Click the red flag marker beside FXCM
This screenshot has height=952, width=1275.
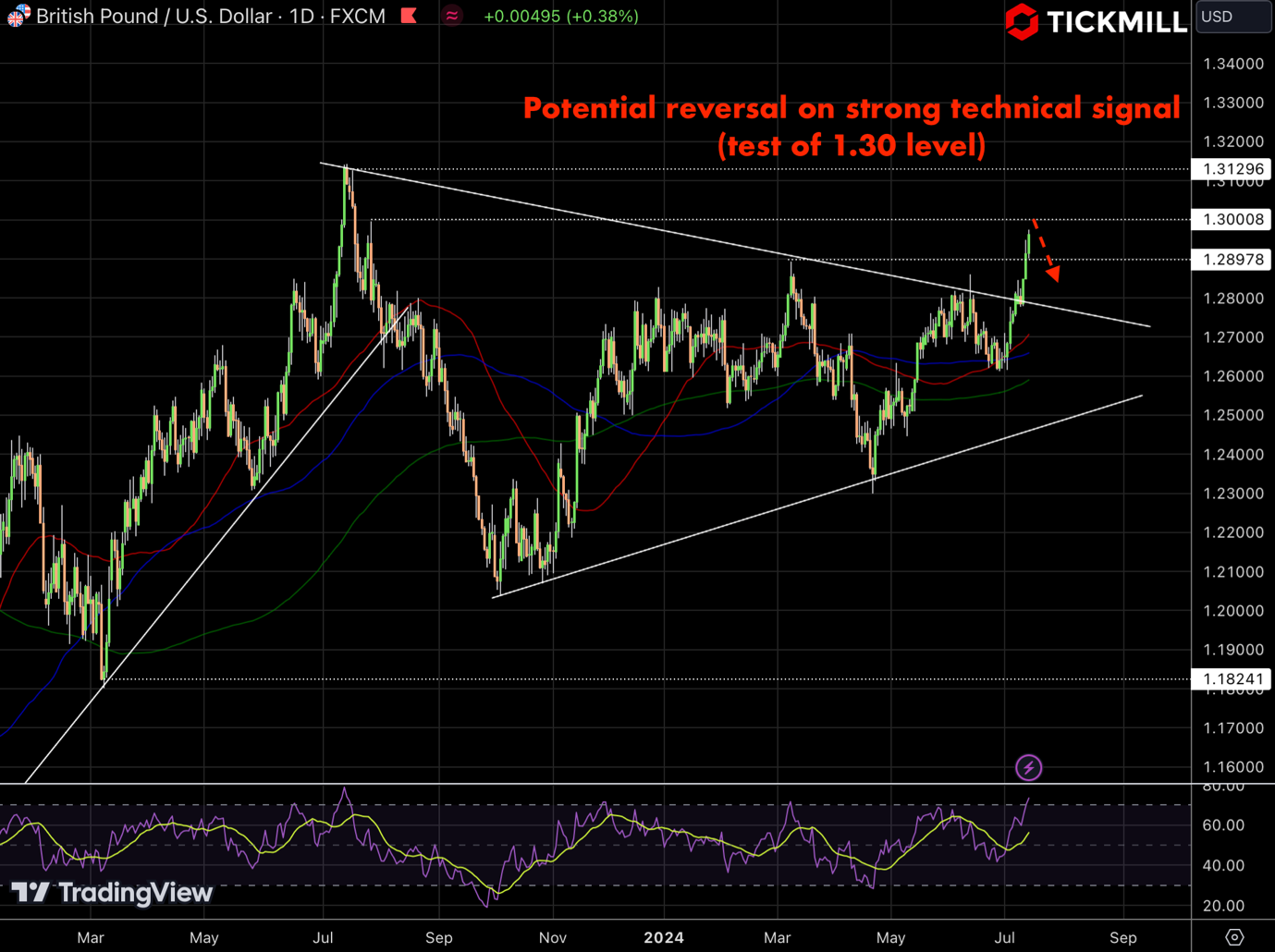(x=409, y=16)
